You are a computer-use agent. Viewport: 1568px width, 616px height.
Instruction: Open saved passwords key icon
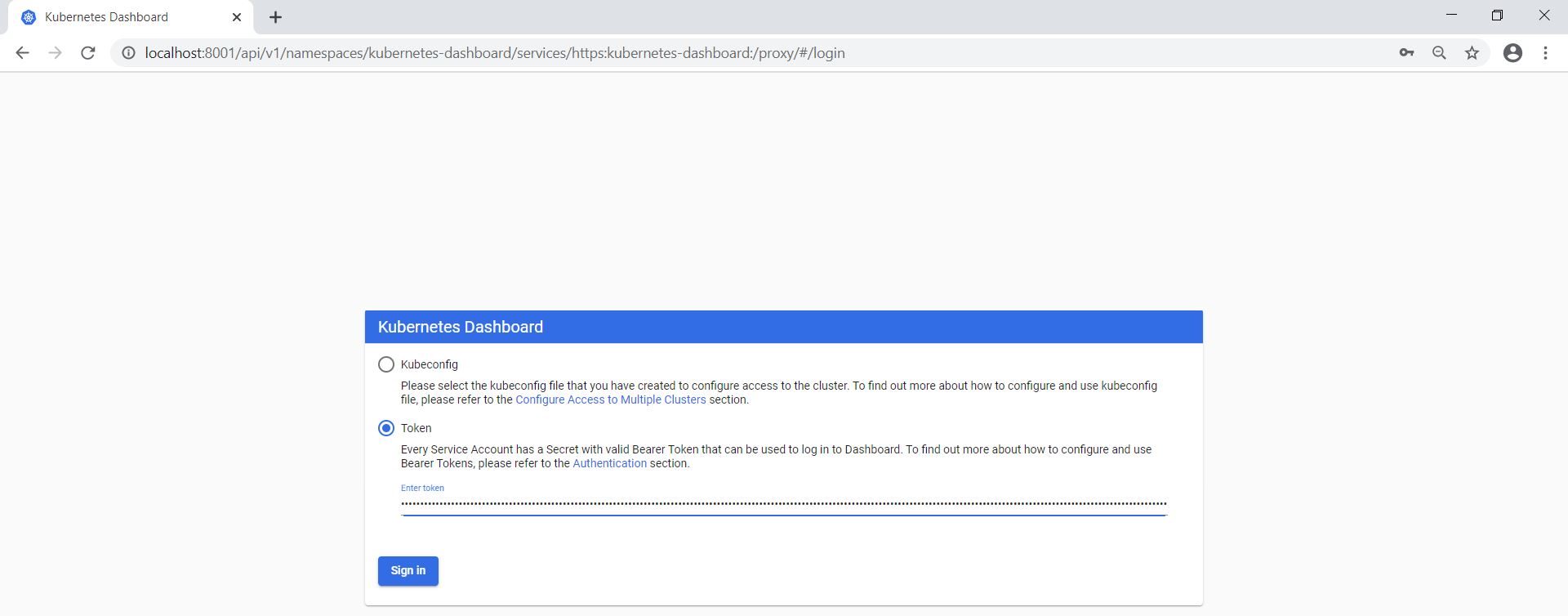pos(1406,53)
